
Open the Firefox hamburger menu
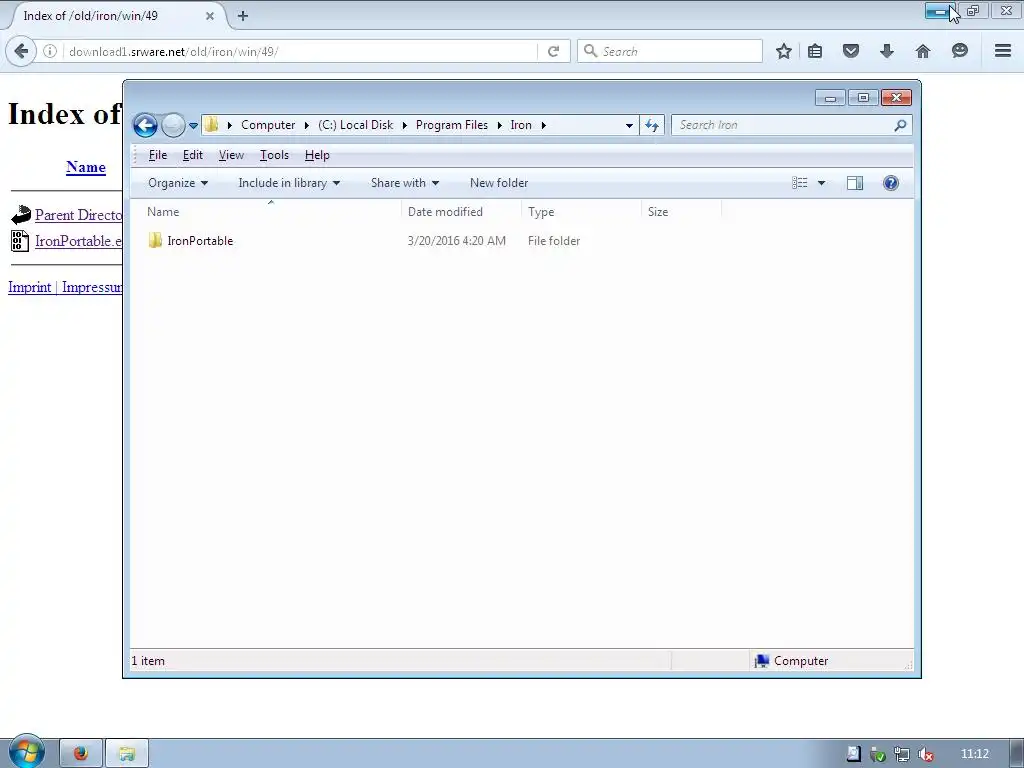1003,50
